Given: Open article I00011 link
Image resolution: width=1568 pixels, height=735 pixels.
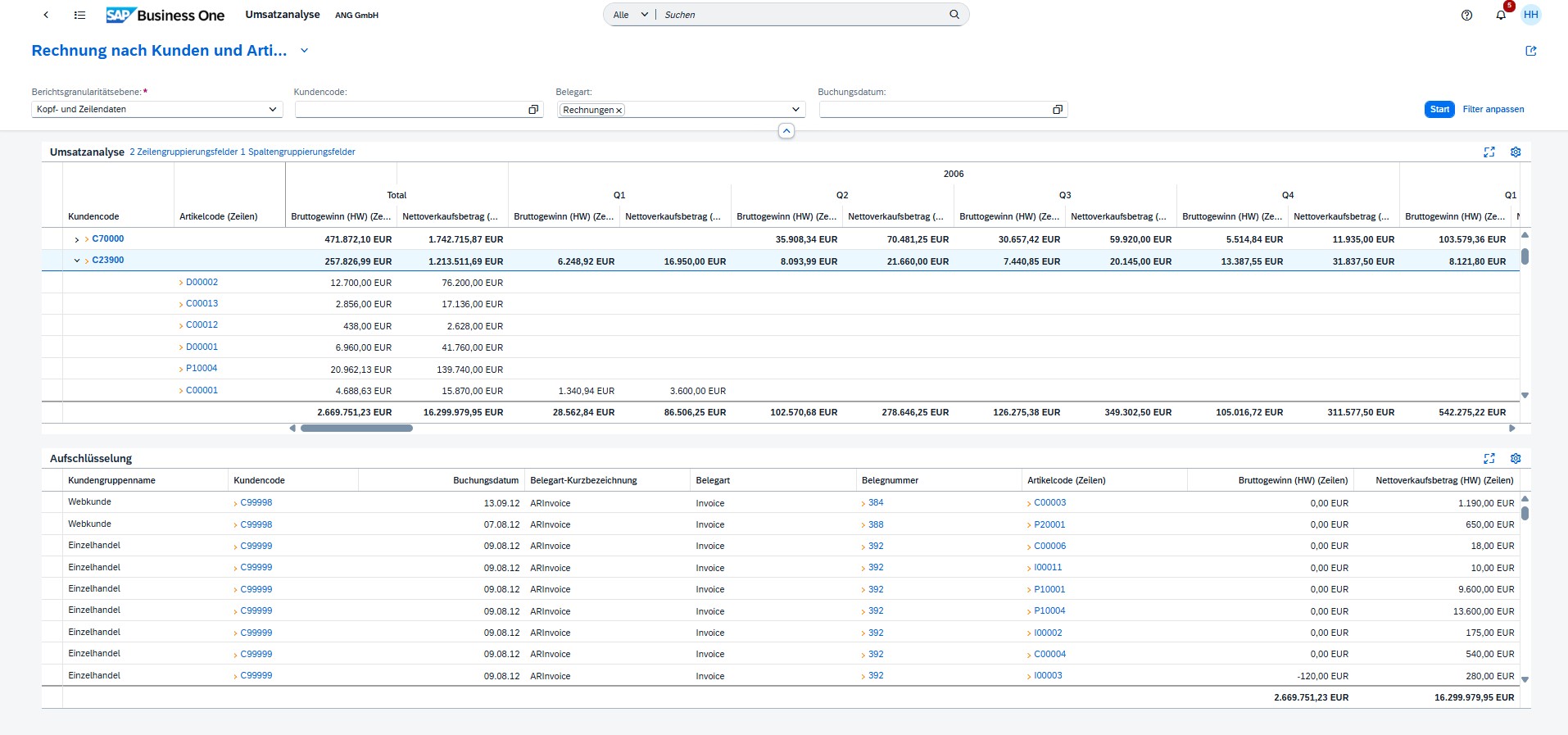Looking at the screenshot, I should point(1048,567).
